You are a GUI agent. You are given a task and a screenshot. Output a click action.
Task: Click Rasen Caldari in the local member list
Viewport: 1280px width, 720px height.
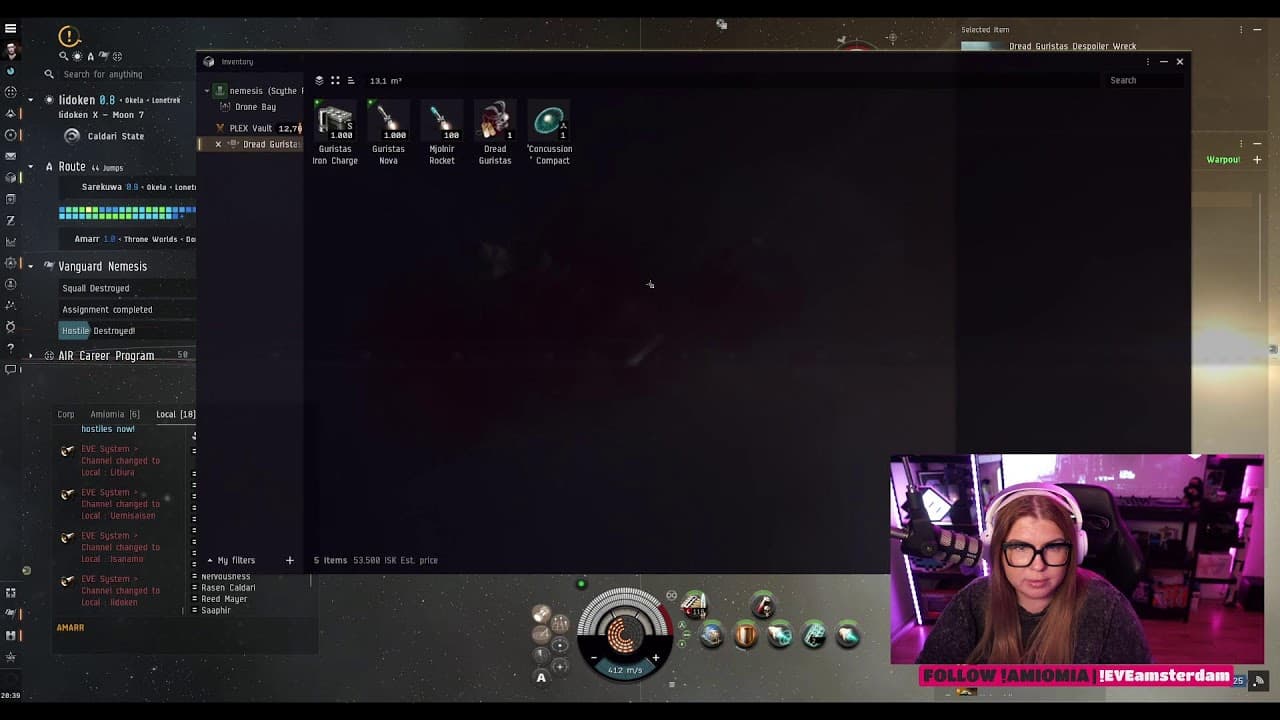(x=228, y=588)
